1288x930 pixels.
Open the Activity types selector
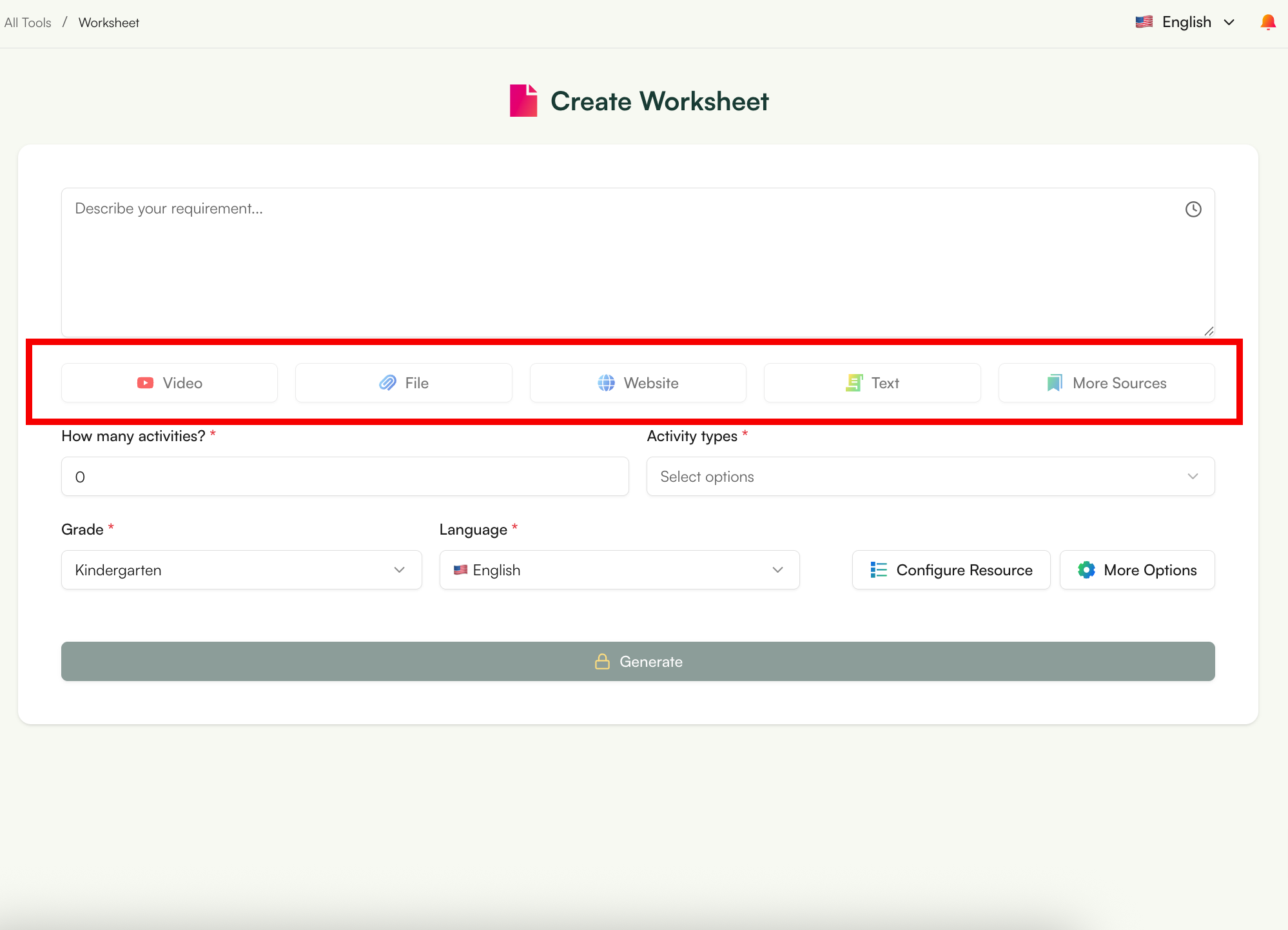coord(930,476)
